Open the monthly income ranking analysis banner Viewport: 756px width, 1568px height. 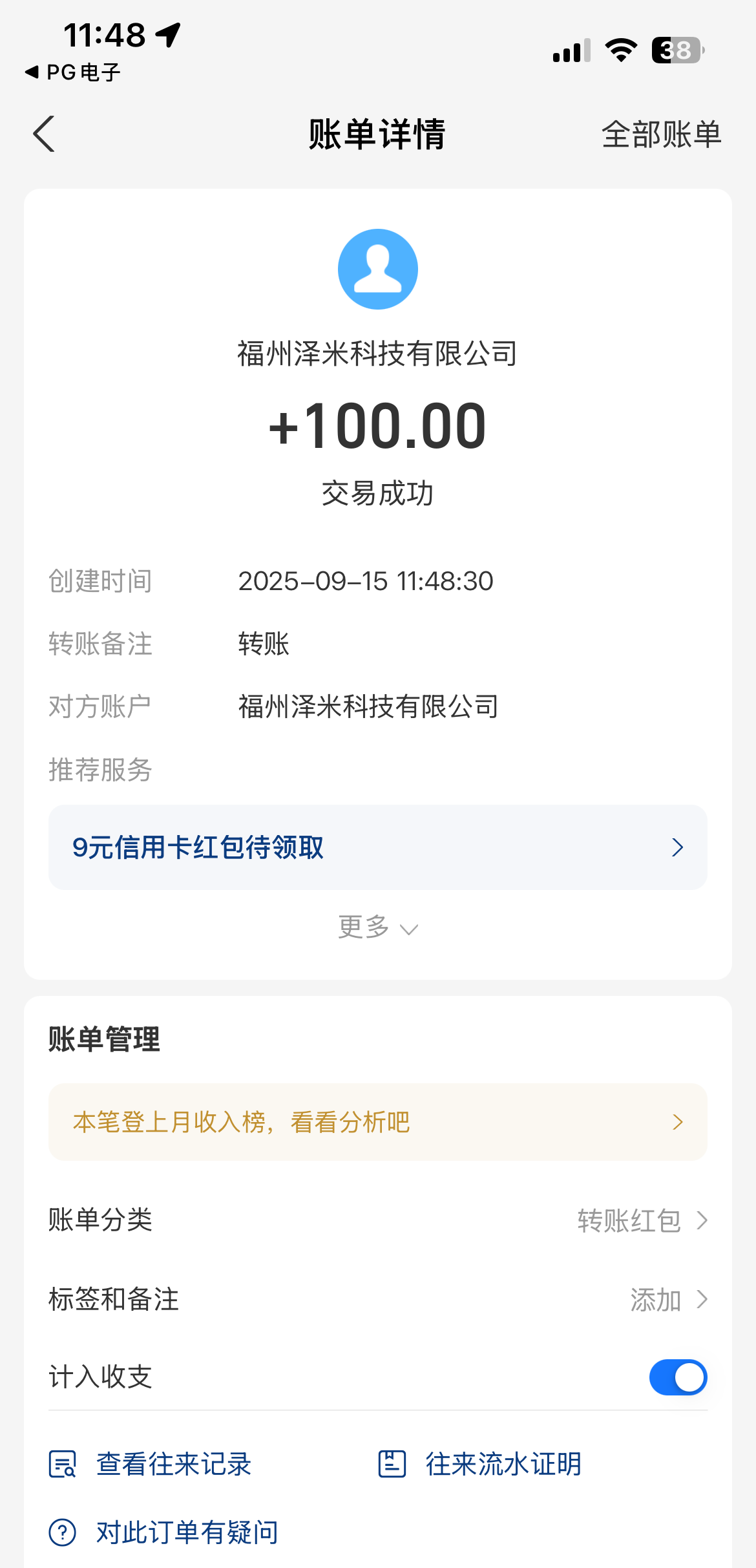(x=378, y=1122)
